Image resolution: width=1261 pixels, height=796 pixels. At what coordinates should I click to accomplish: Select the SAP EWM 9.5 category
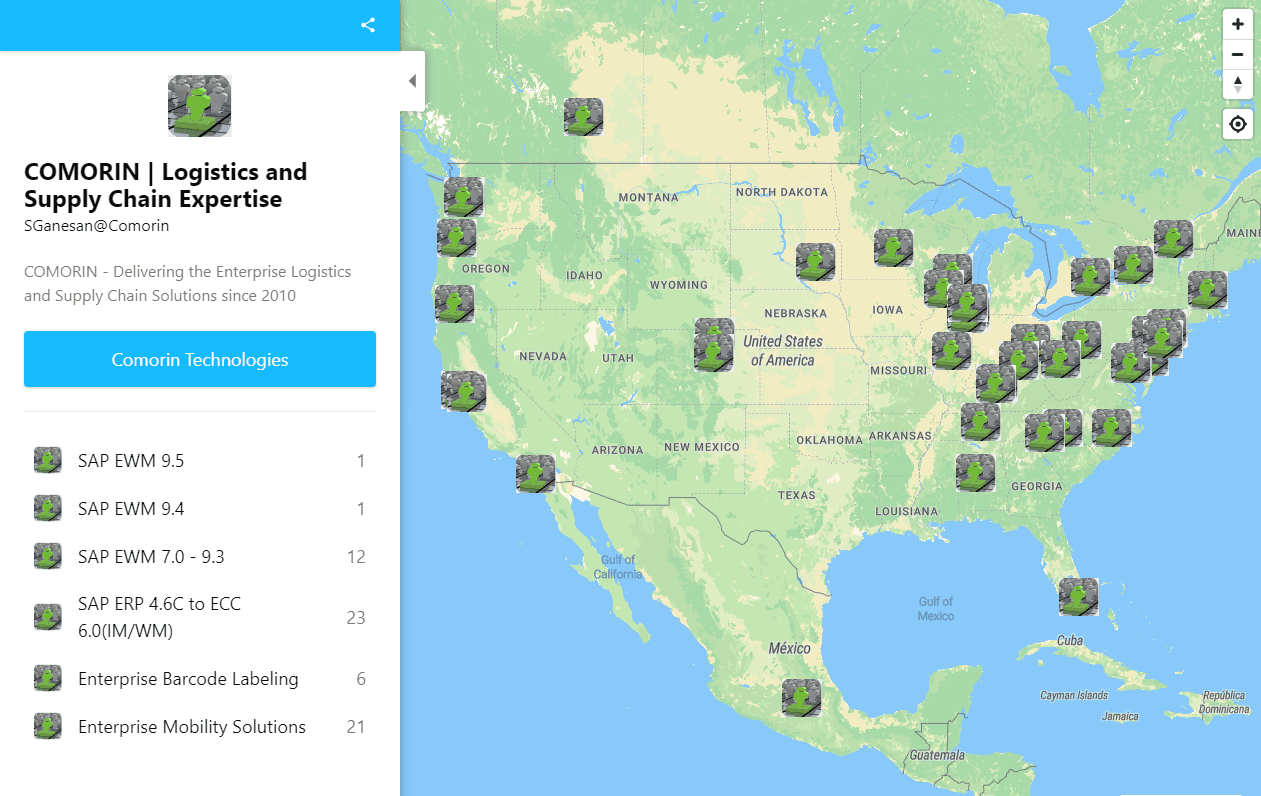pos(131,461)
